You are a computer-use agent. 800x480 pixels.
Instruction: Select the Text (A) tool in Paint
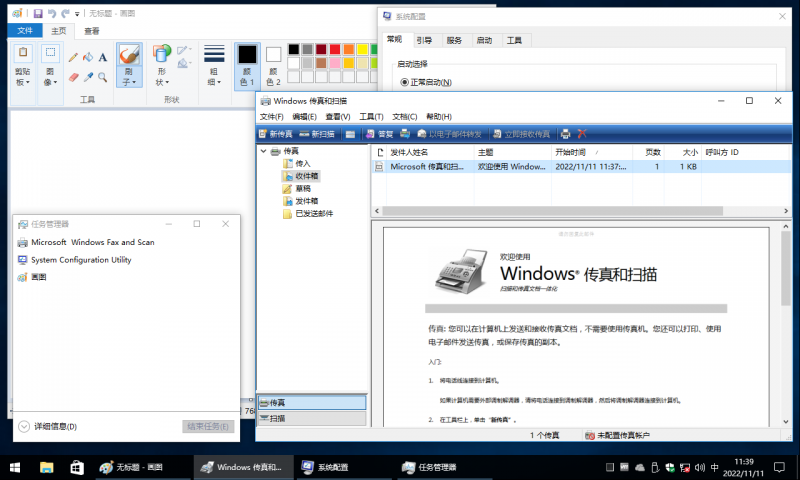[x=103, y=58]
